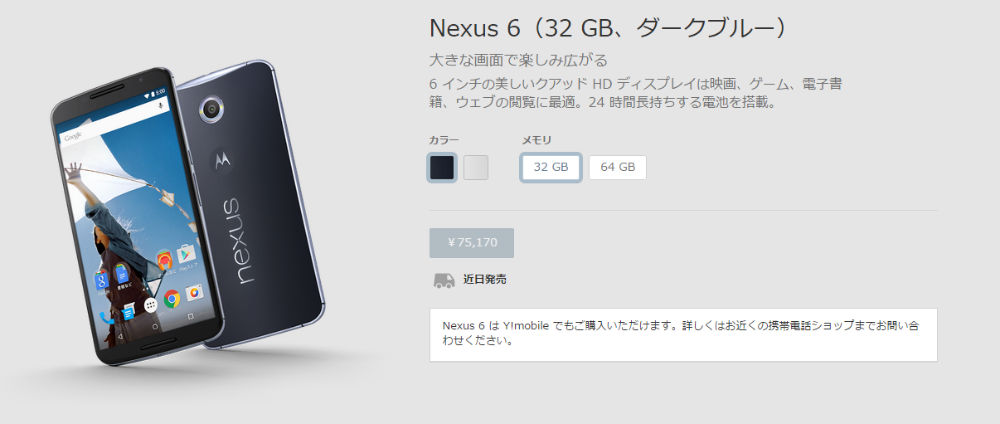The width and height of the screenshot is (1000, 424).
Task: Click the Nexus 6 product title
Action: pyautogui.click(x=611, y=28)
